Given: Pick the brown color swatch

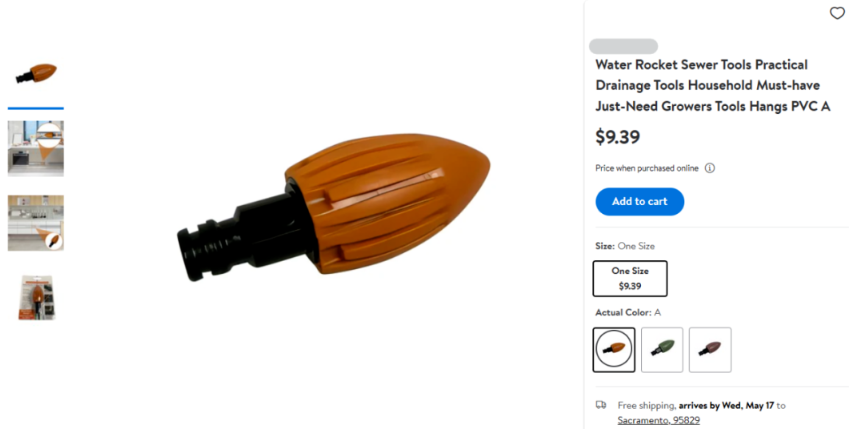Looking at the screenshot, I should 710,349.
